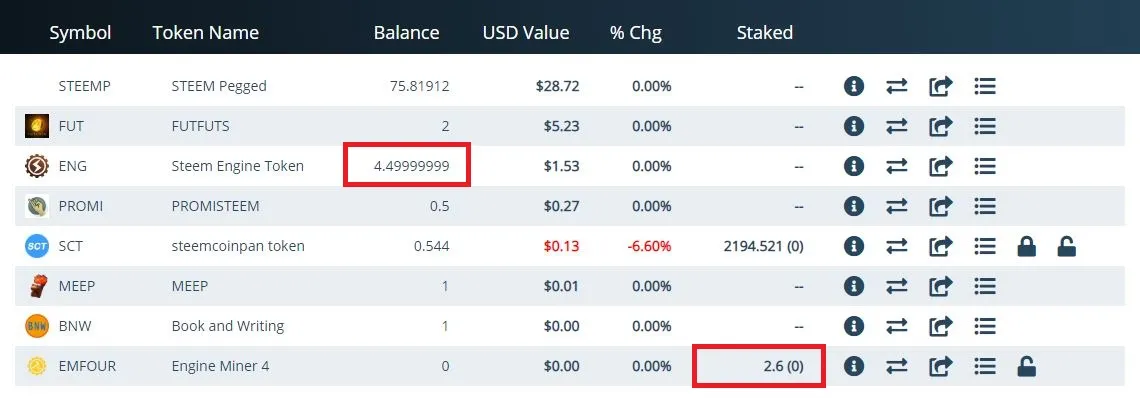The image size is (1140, 398).
Task: Open info icon for FUT token
Action: pyautogui.click(x=854, y=126)
